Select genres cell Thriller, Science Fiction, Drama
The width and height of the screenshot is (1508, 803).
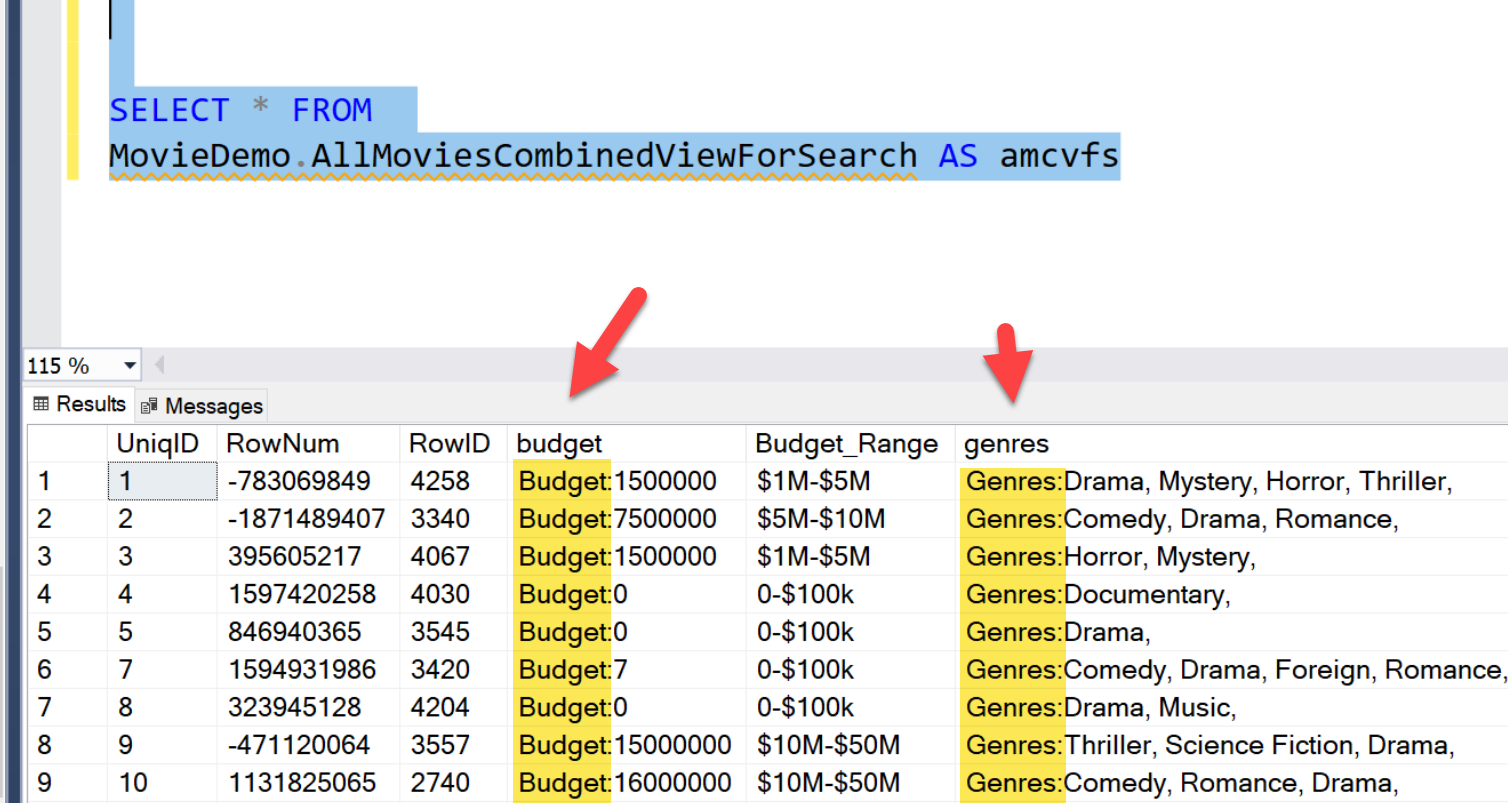(1231, 745)
